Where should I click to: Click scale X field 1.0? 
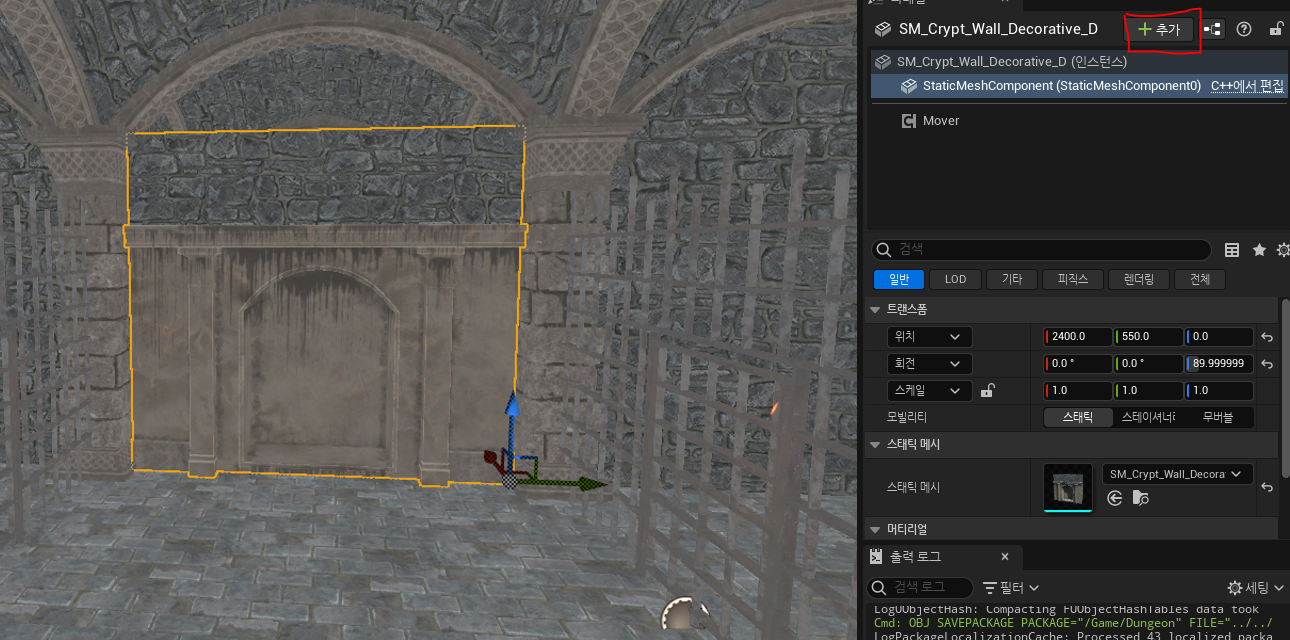[1078, 391]
